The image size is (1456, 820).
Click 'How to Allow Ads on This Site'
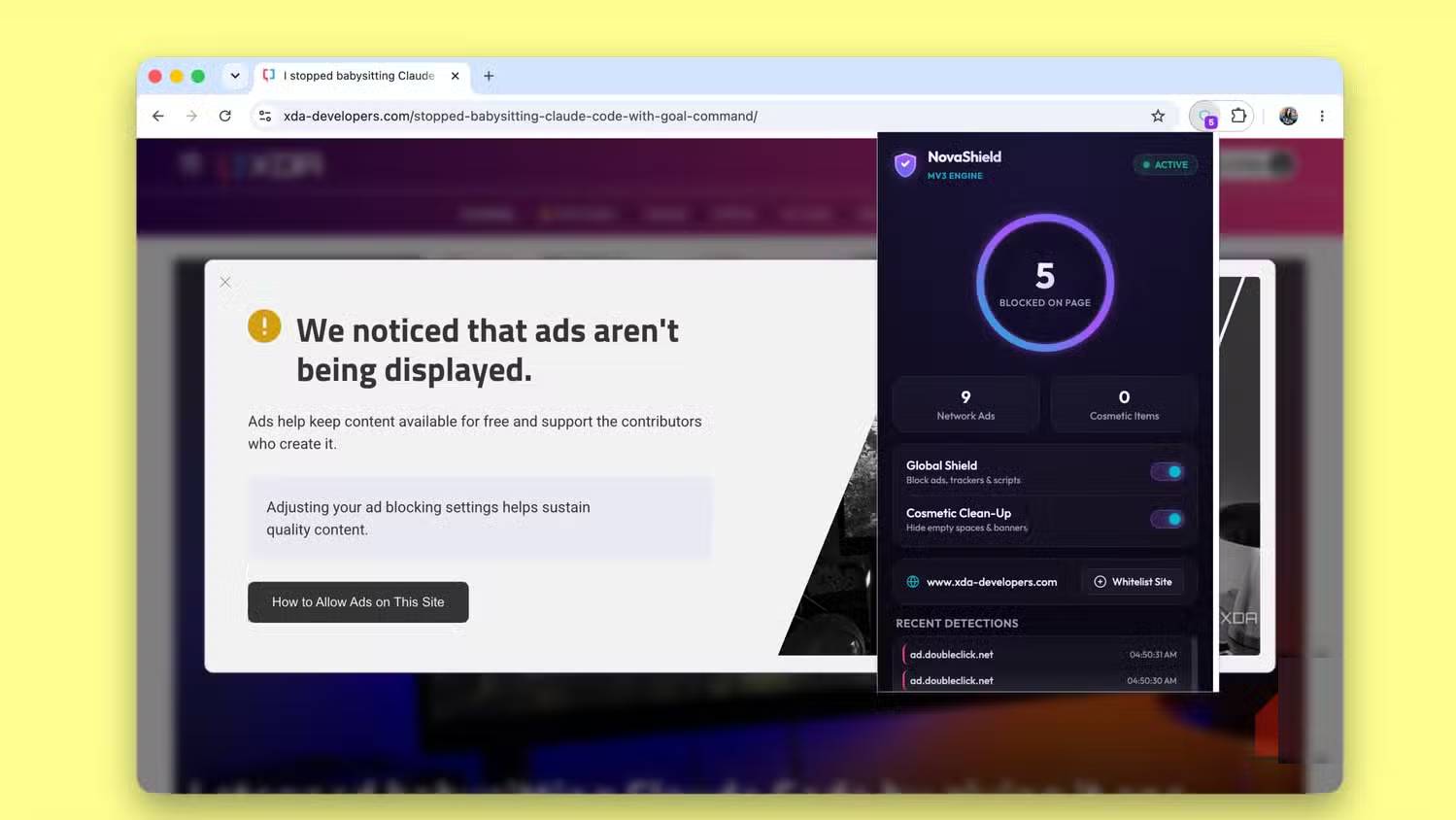(x=358, y=602)
